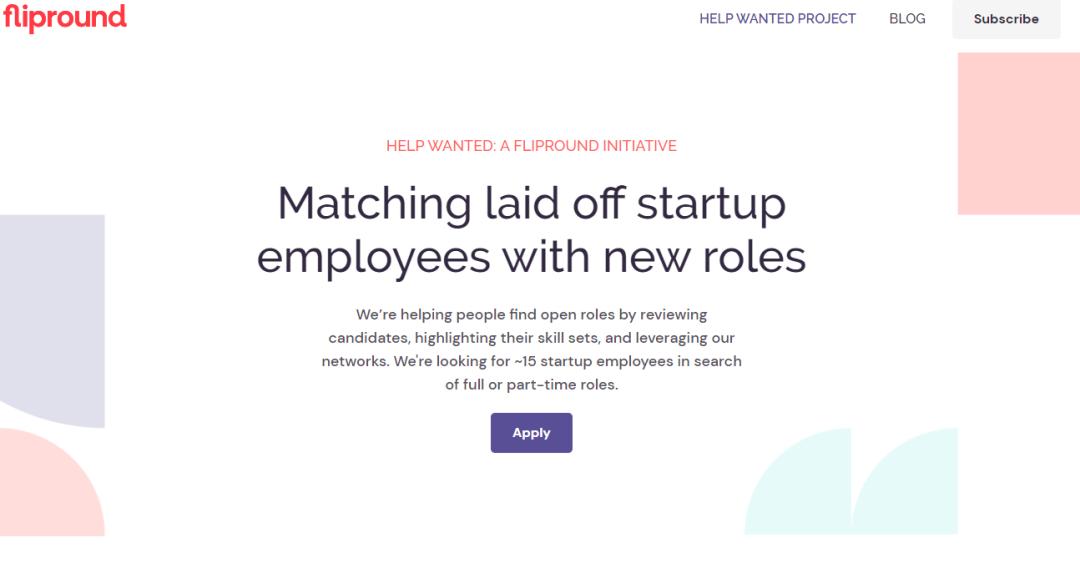The image size is (1080, 568).
Task: Click the headline line 'Matching laid off startup'
Action: tap(531, 204)
